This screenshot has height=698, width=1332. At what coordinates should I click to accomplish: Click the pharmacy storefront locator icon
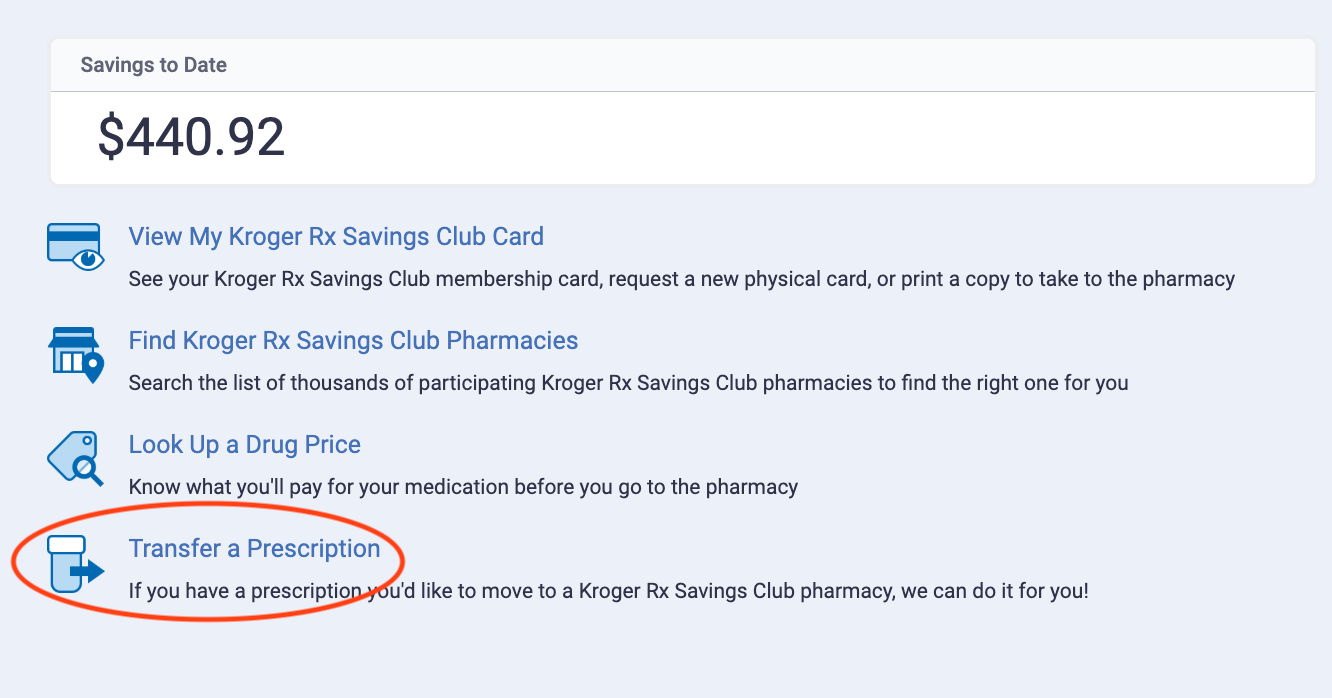[x=72, y=352]
